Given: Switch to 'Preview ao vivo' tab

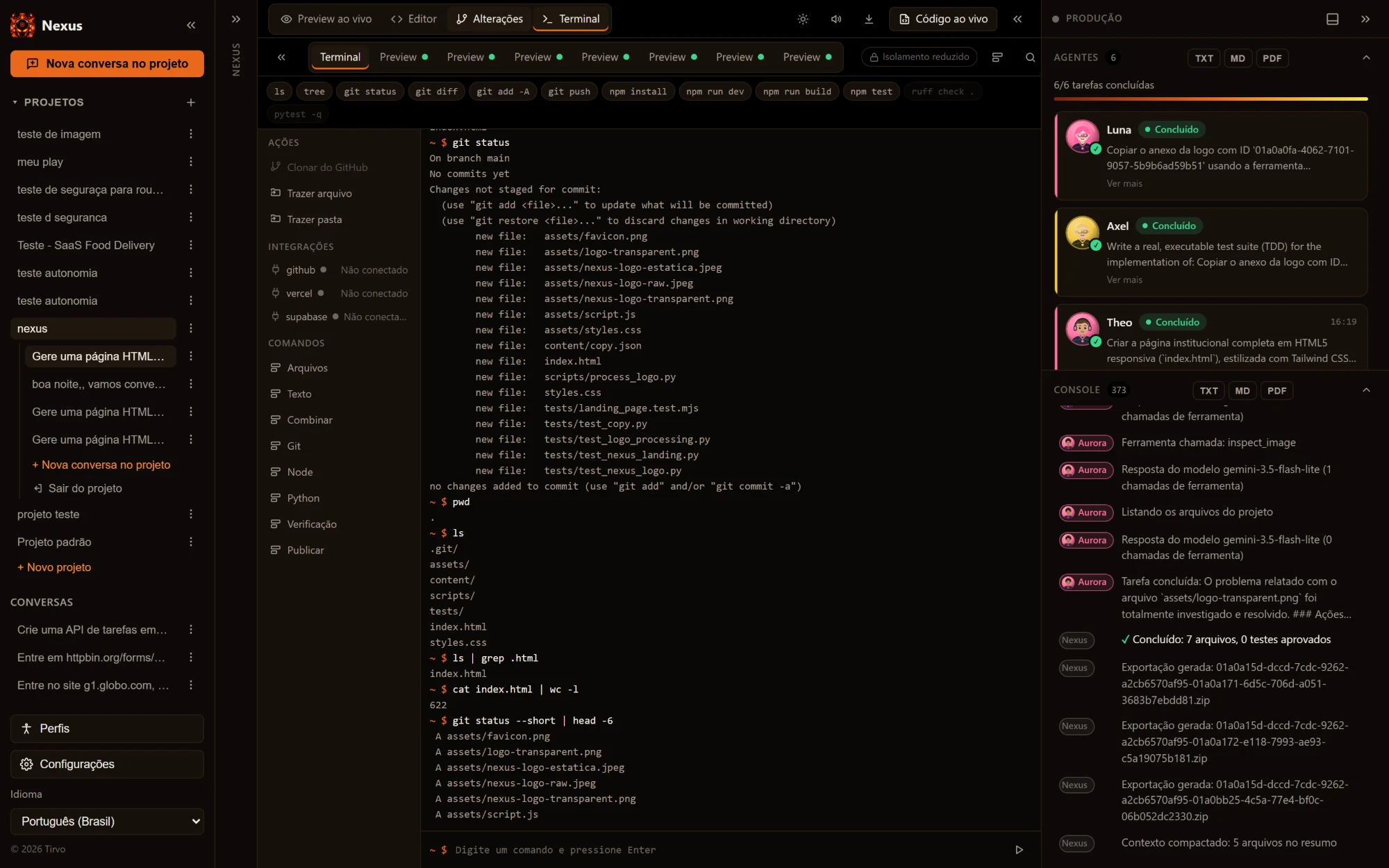Looking at the screenshot, I should [x=326, y=19].
